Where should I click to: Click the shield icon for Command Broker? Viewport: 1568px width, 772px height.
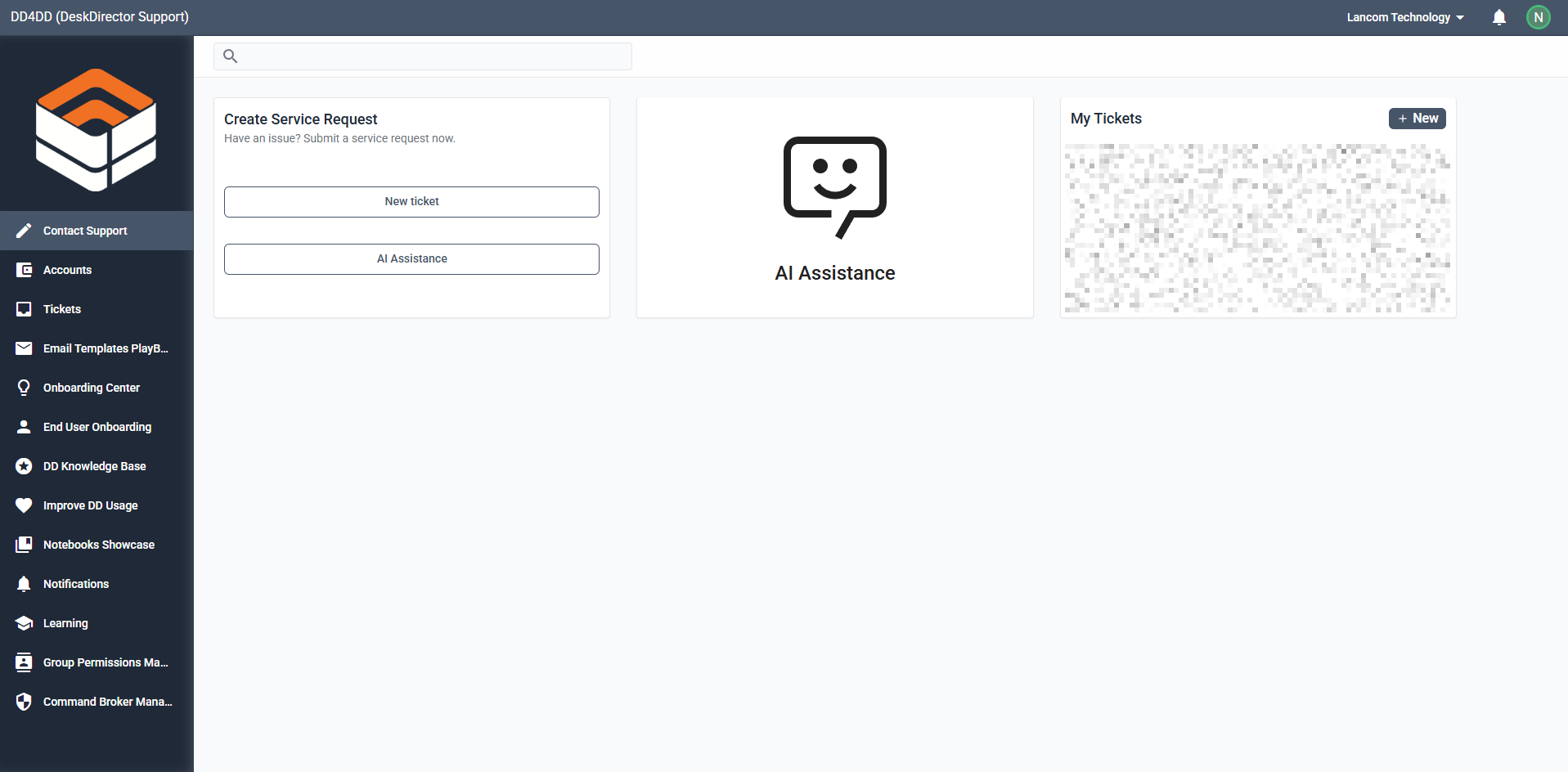pyautogui.click(x=24, y=702)
